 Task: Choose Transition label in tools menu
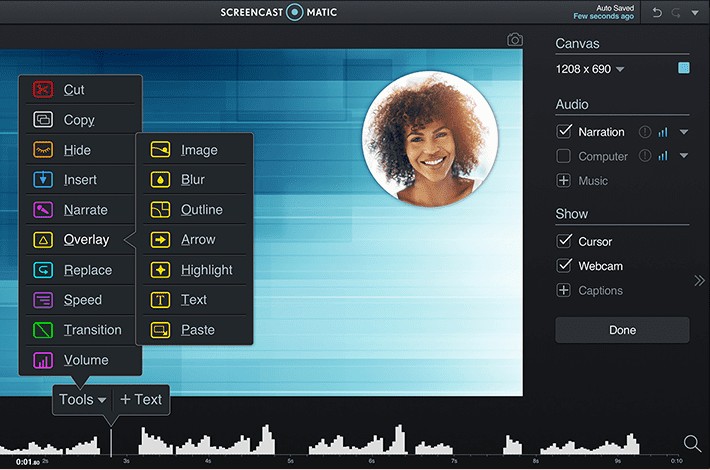coord(92,330)
